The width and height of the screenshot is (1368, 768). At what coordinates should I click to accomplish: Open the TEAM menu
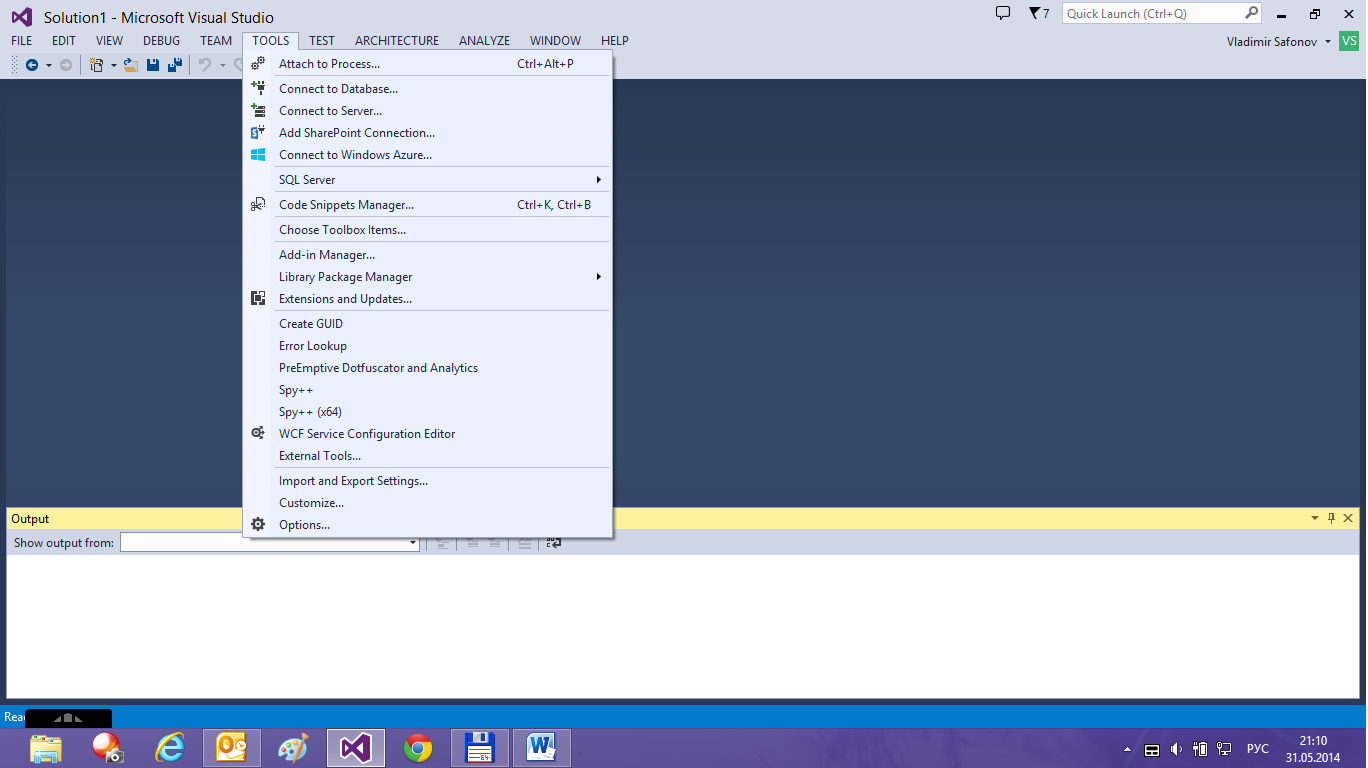(x=216, y=41)
